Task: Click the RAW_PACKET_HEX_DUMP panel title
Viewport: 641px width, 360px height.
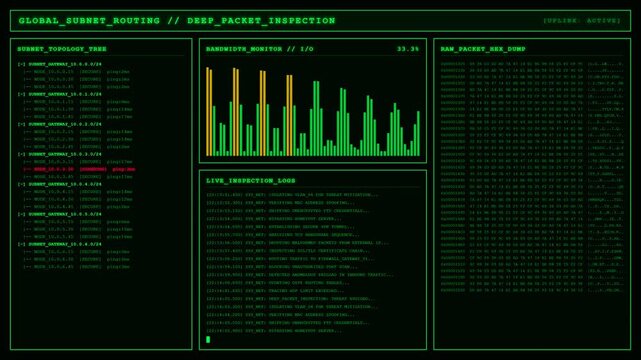Action: tap(483, 49)
